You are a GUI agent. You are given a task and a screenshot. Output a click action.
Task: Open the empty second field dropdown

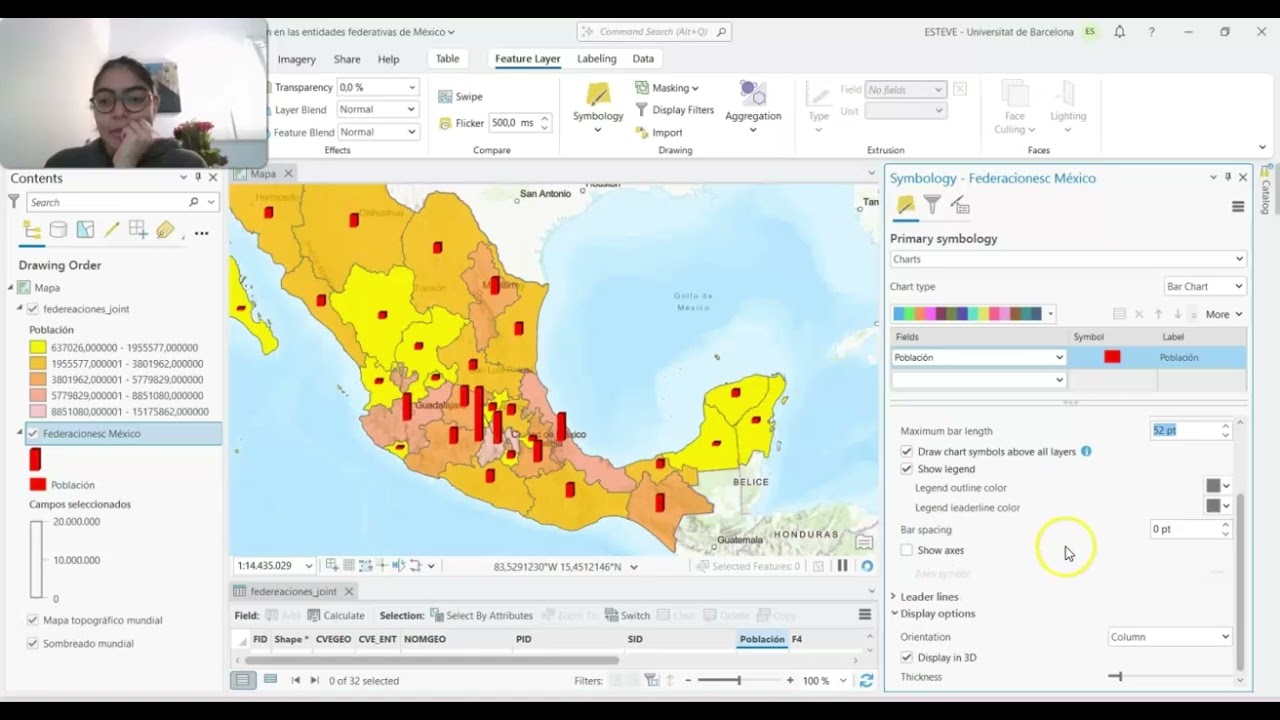point(979,380)
